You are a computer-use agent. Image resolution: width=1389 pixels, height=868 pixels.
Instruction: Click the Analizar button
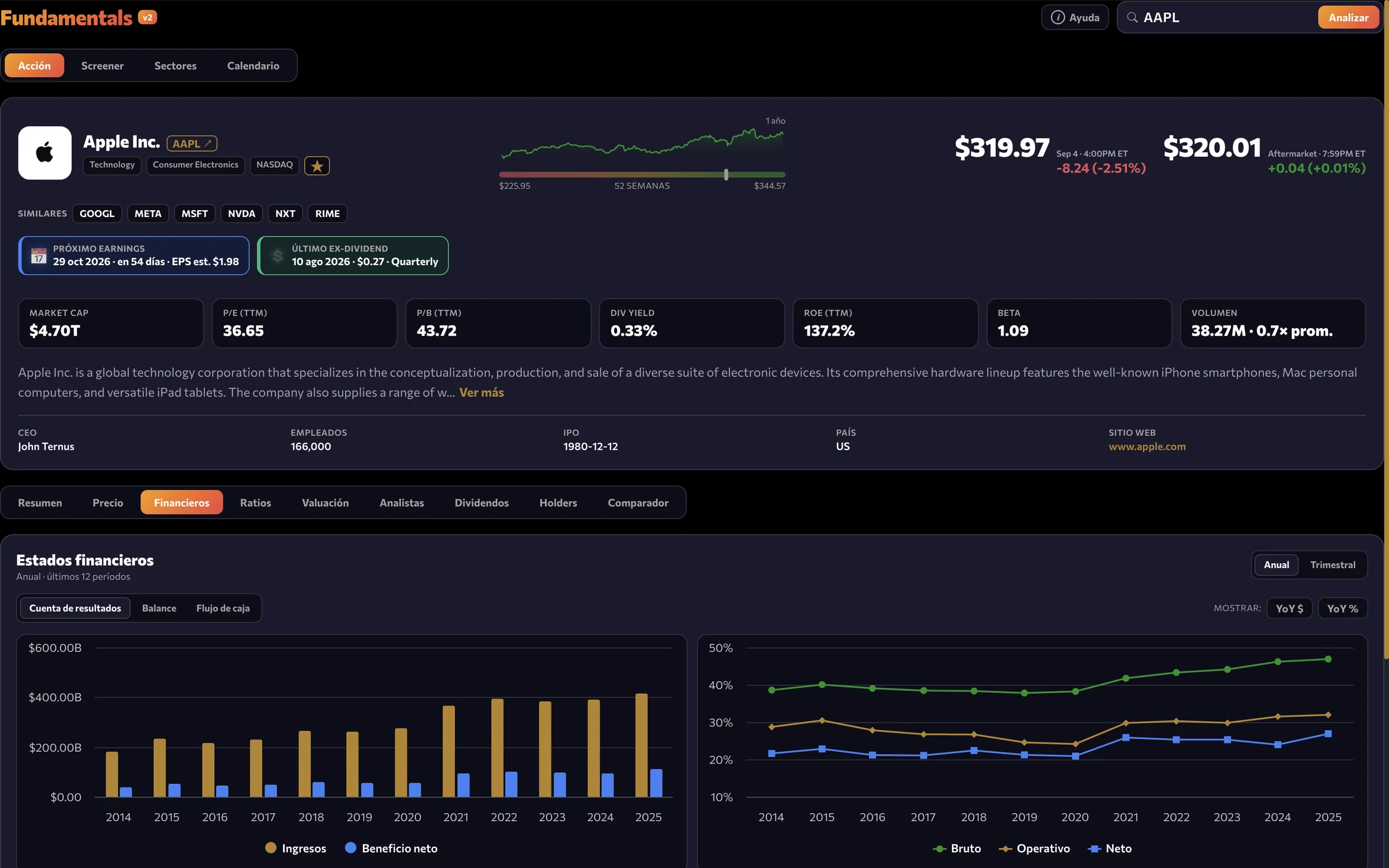(x=1348, y=17)
